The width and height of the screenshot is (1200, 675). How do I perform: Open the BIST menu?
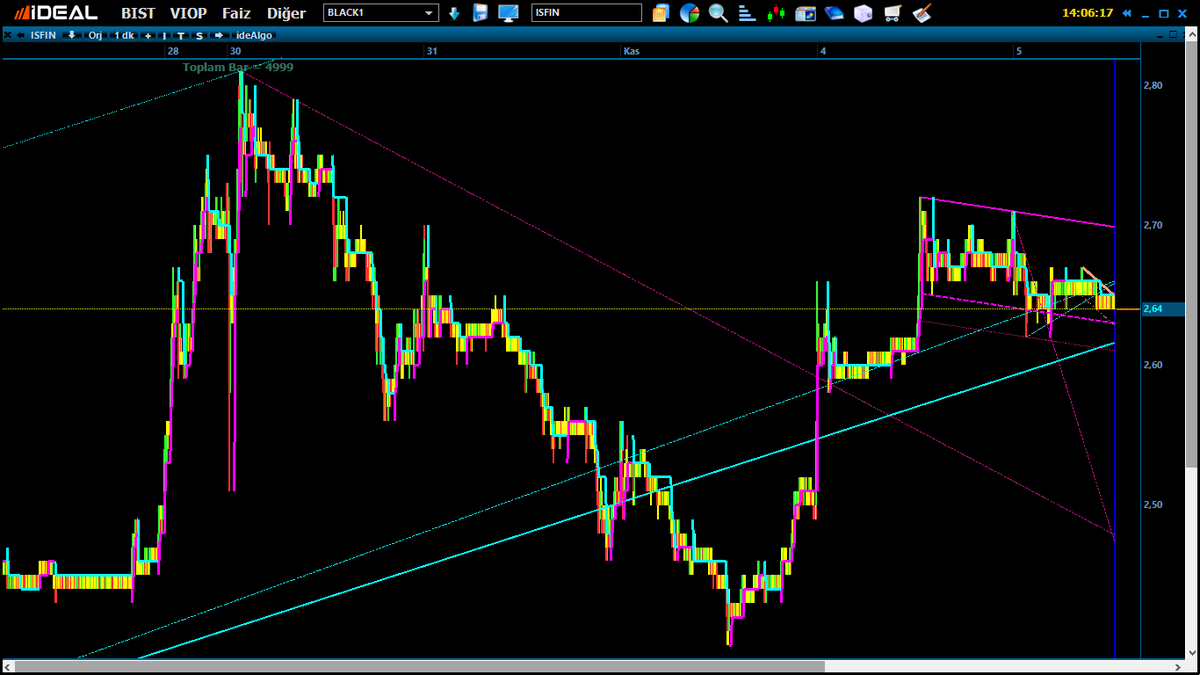(138, 13)
